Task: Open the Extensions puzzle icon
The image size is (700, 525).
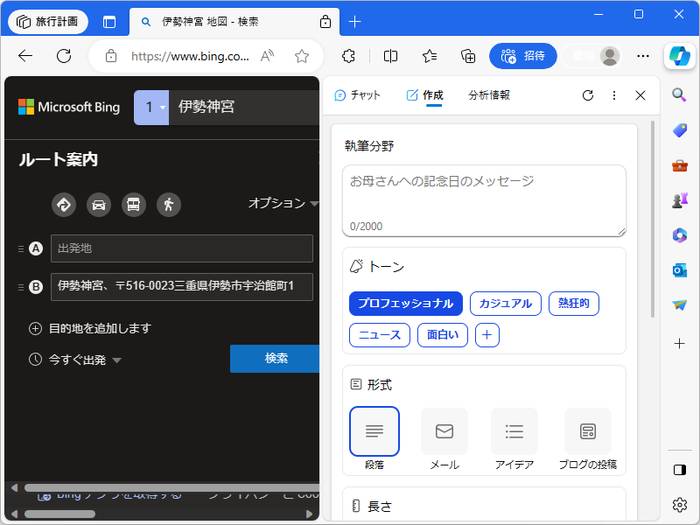Action: coord(348,56)
